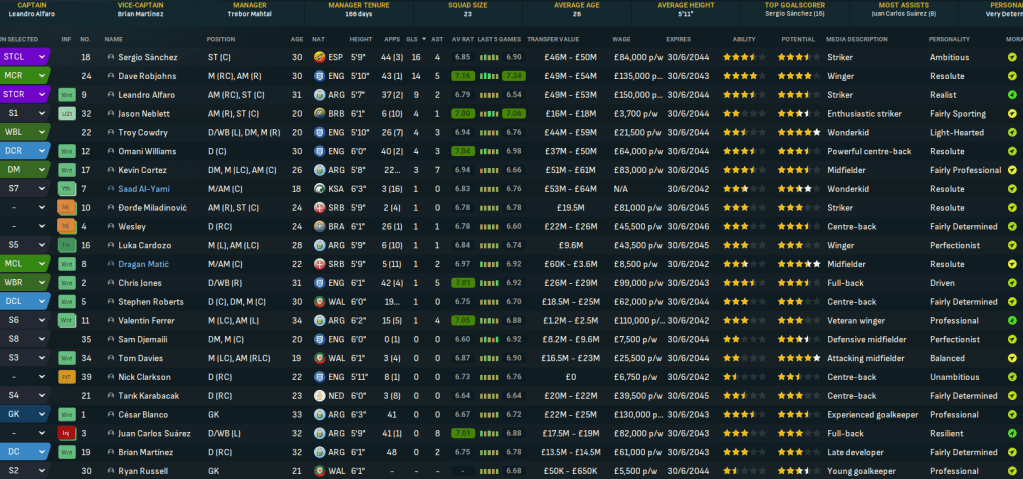Sort by the Transfer Value column header

(553, 39)
